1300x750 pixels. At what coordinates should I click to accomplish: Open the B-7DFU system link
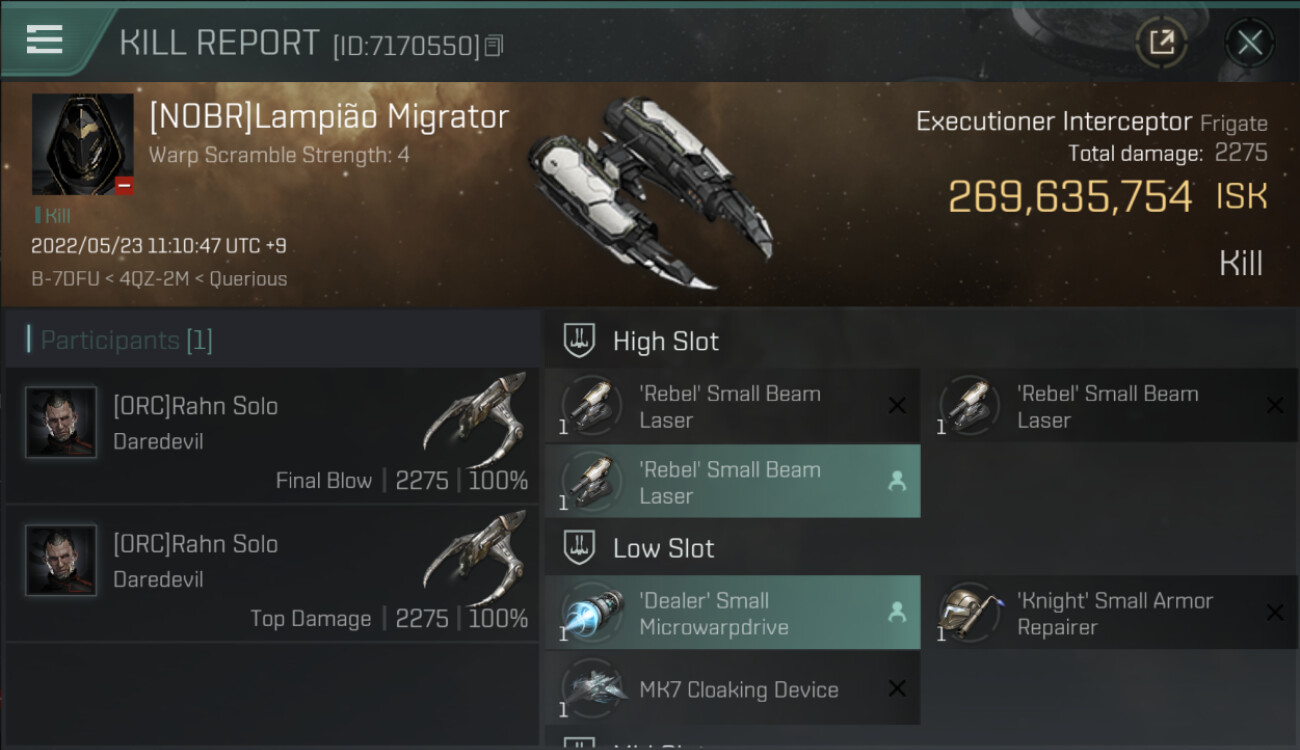tap(65, 279)
